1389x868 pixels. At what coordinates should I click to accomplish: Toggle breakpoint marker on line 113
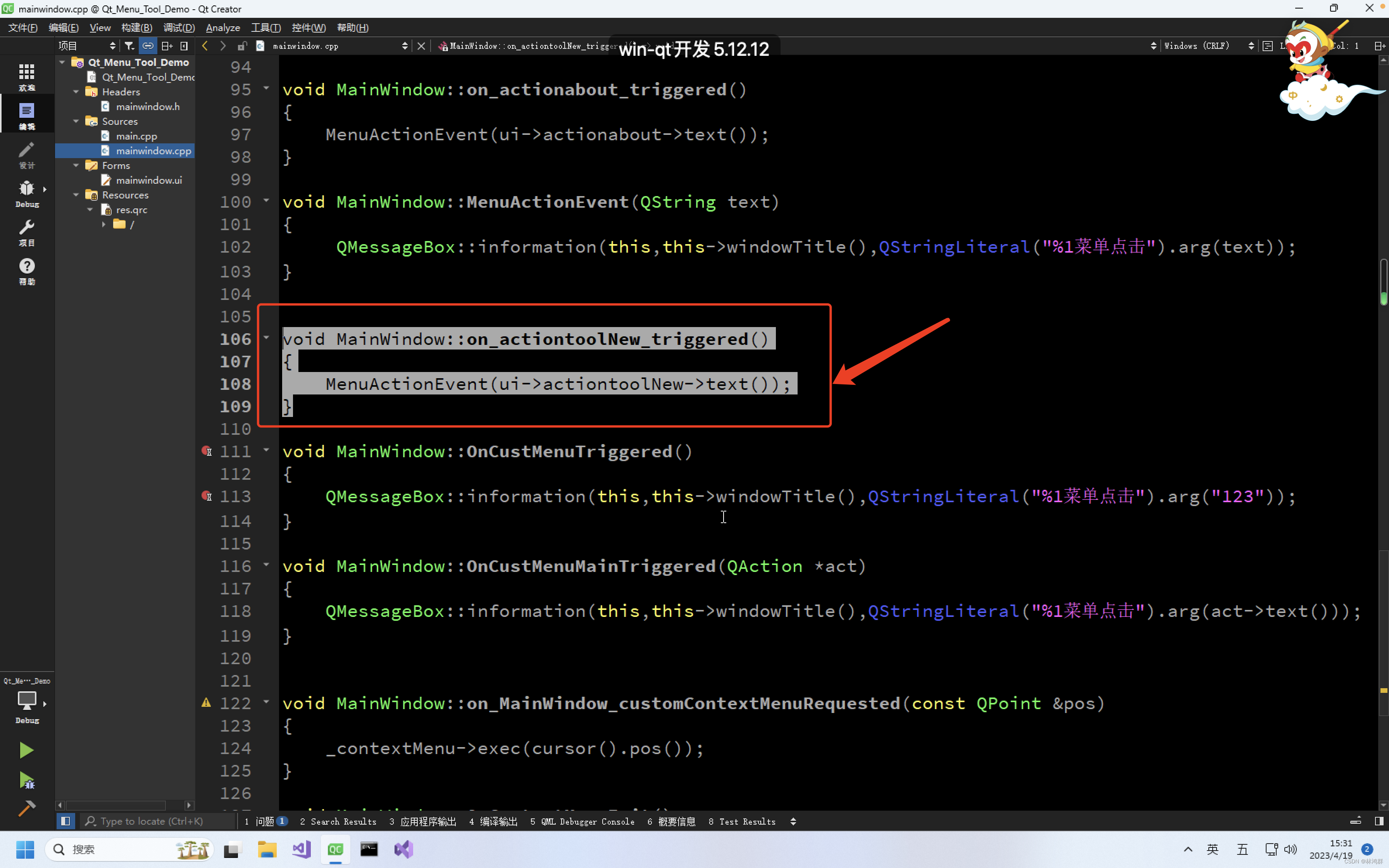[207, 496]
